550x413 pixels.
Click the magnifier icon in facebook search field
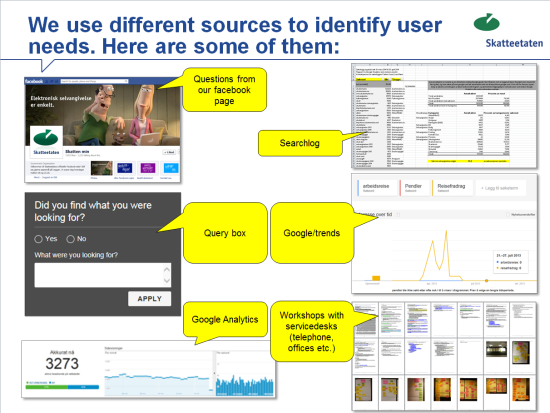126,81
